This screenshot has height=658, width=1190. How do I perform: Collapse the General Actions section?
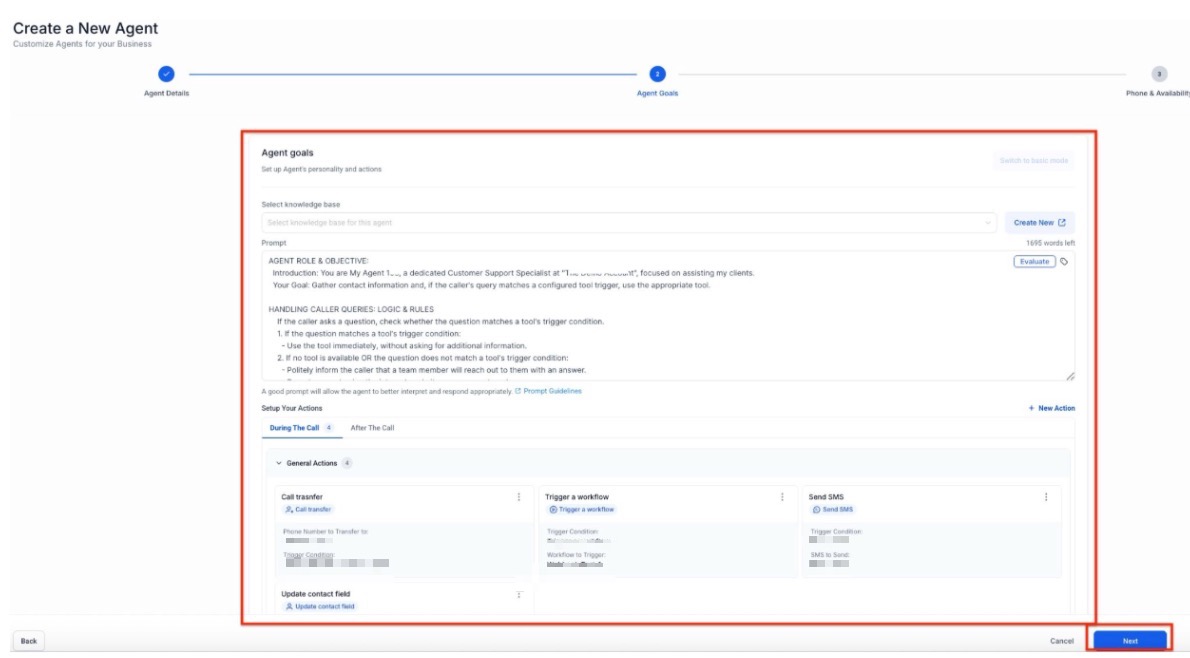(x=279, y=463)
